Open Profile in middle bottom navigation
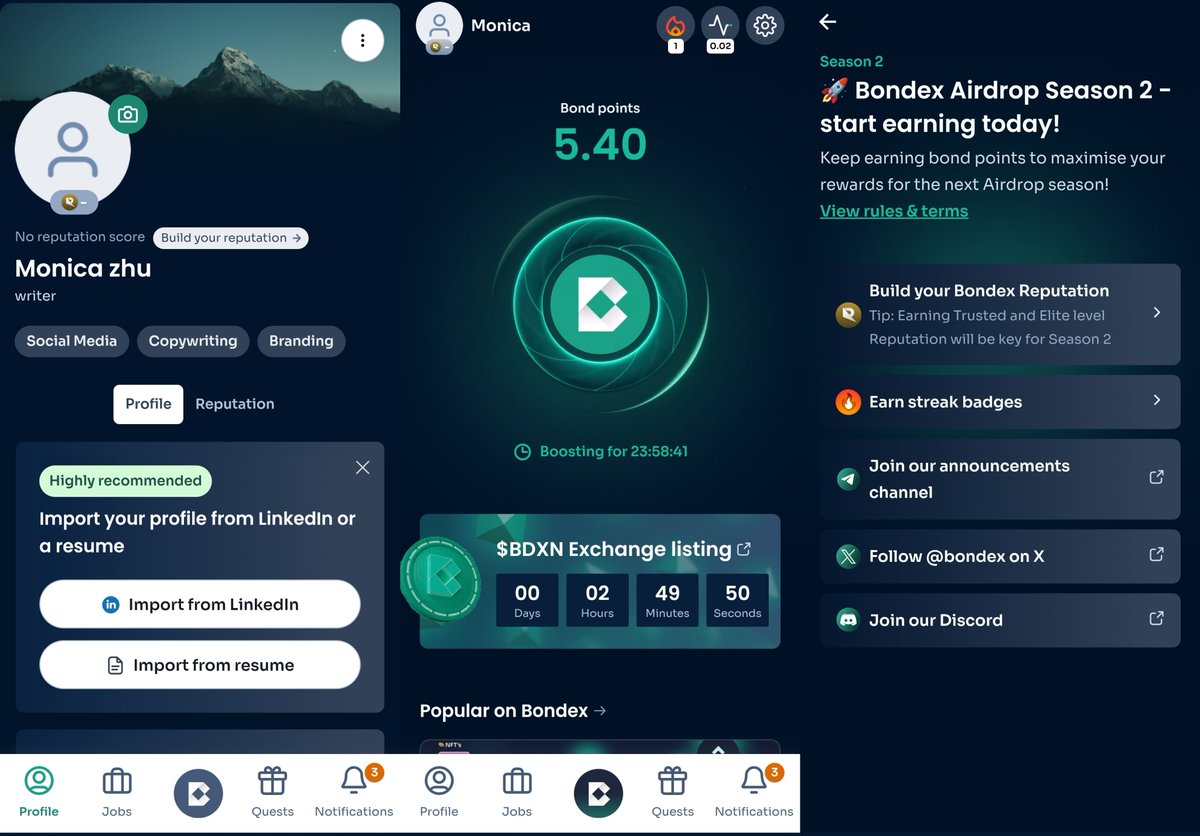The height and width of the screenshot is (836, 1200). pyautogui.click(x=439, y=792)
